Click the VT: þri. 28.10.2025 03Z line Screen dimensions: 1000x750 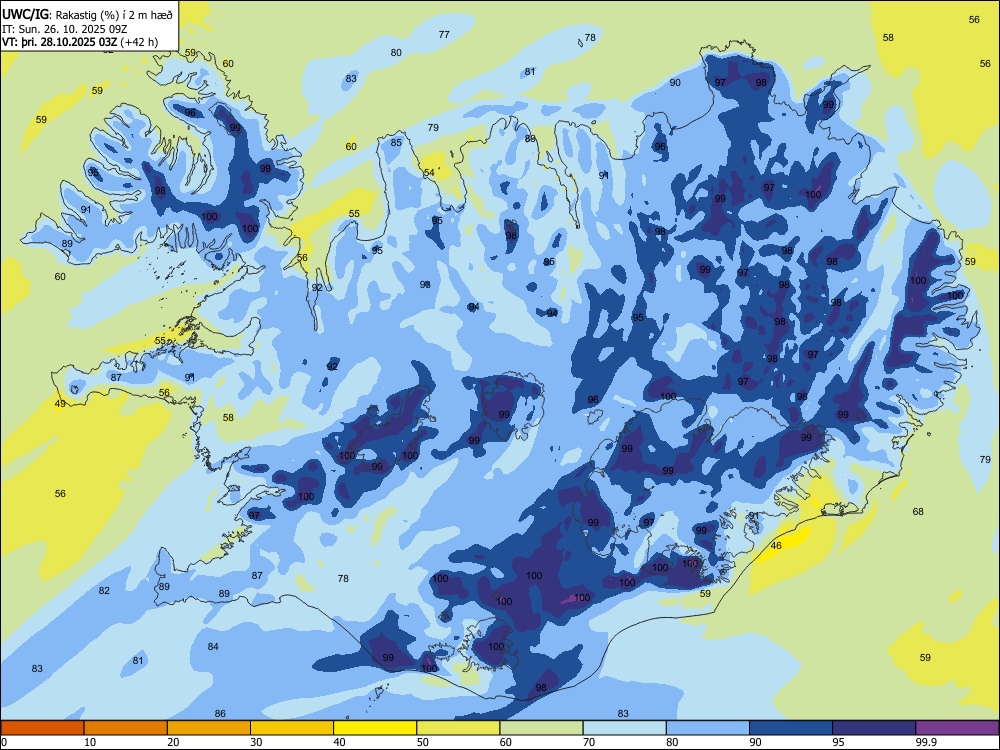[x=80, y=42]
